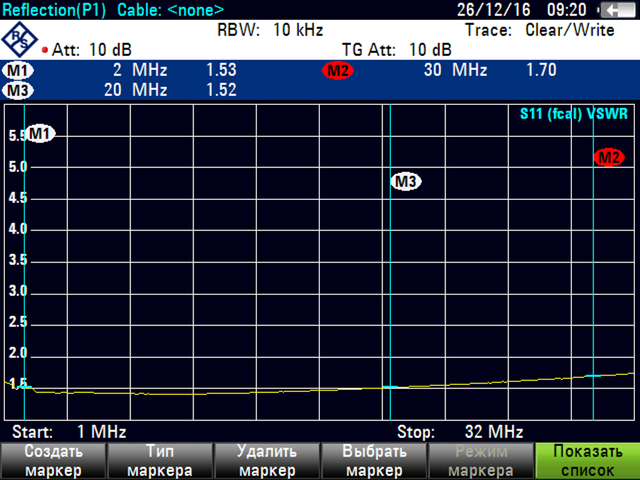
Task: Click the Rohde & Schwarz logo icon
Action: coord(19,39)
